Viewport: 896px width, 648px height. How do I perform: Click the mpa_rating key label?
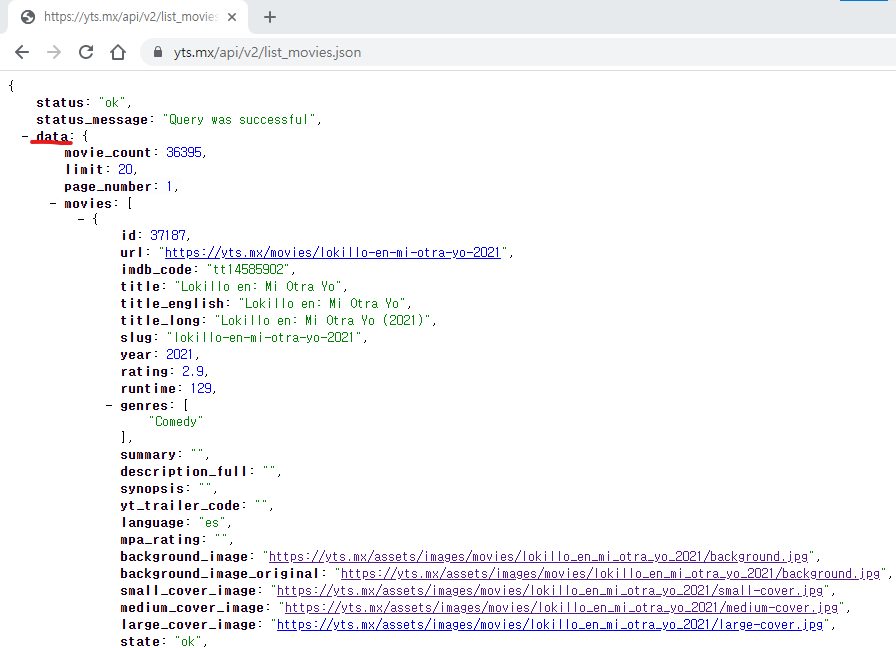[160, 539]
